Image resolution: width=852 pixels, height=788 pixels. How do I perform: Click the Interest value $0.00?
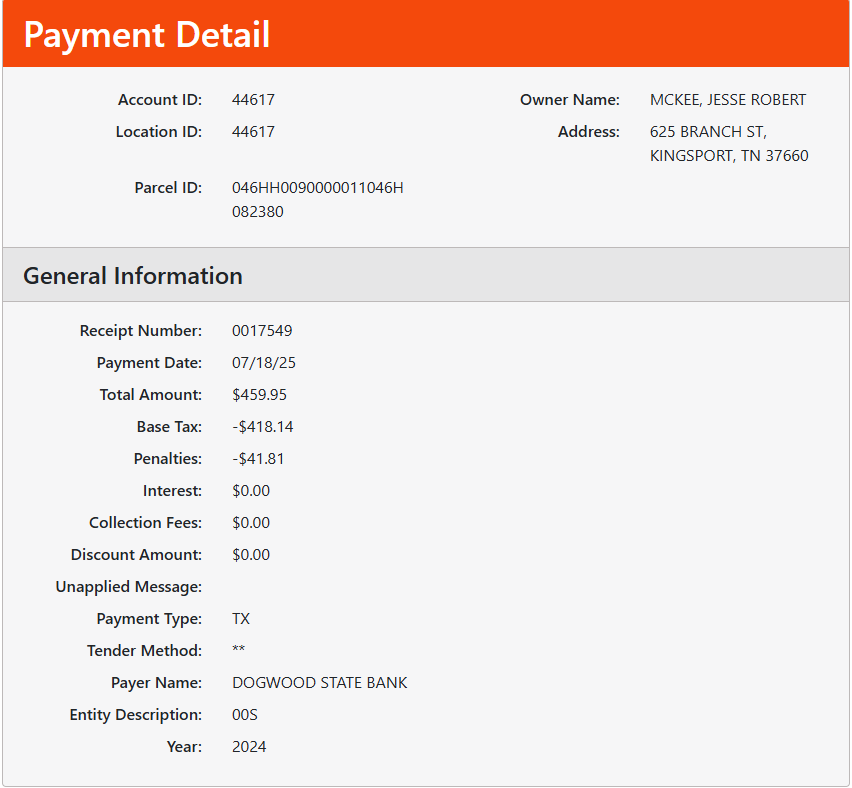click(251, 491)
